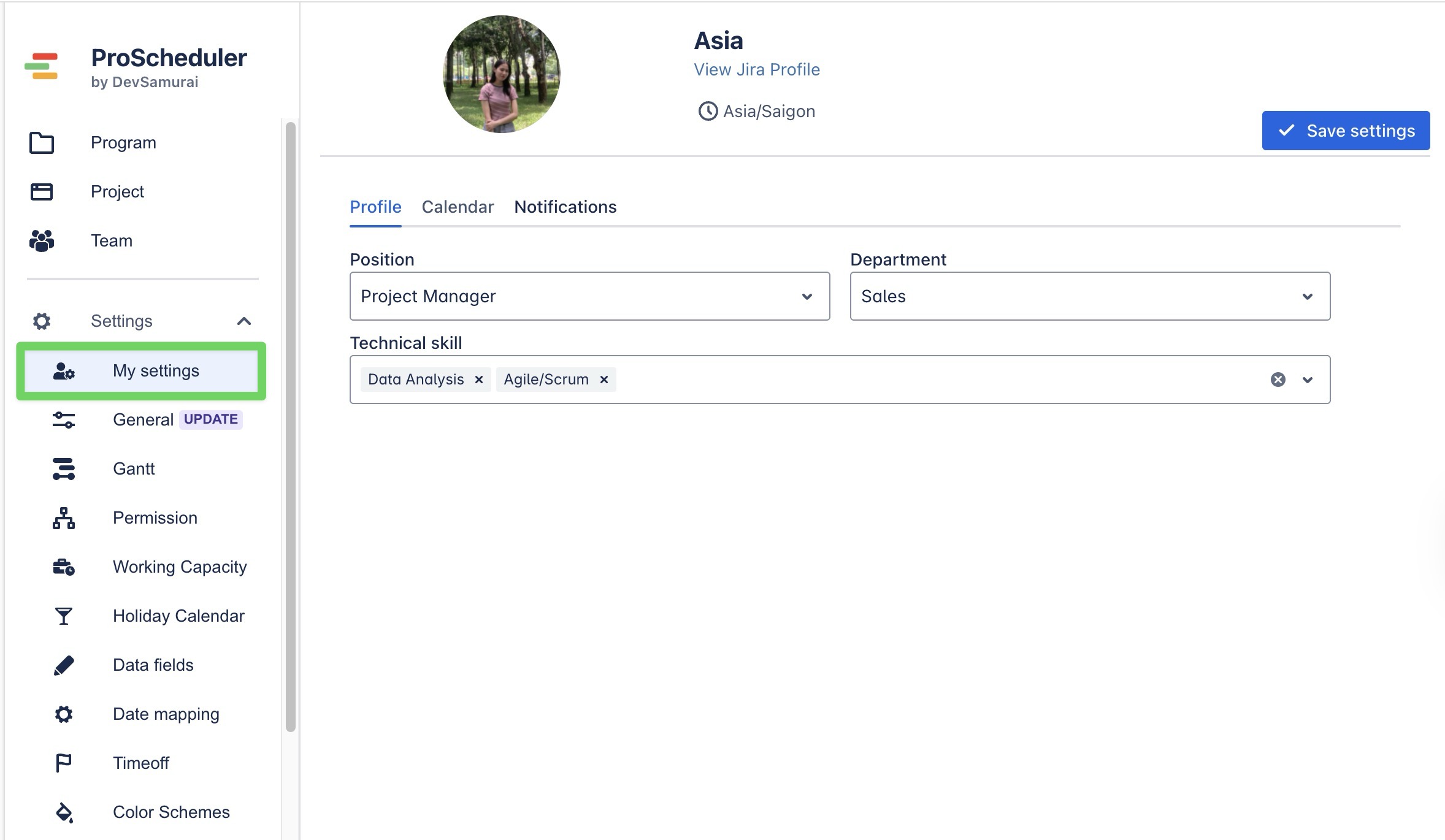Click the Timeoff flag icon
The image size is (1445, 840).
(64, 763)
